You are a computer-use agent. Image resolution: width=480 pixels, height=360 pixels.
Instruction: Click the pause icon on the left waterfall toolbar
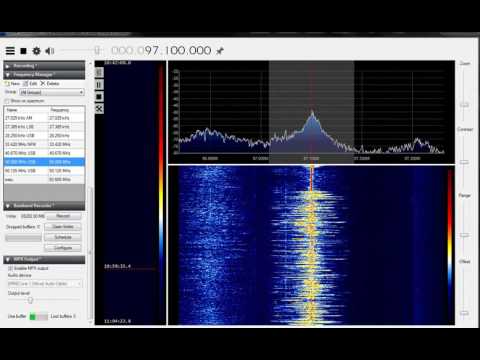tap(99, 85)
